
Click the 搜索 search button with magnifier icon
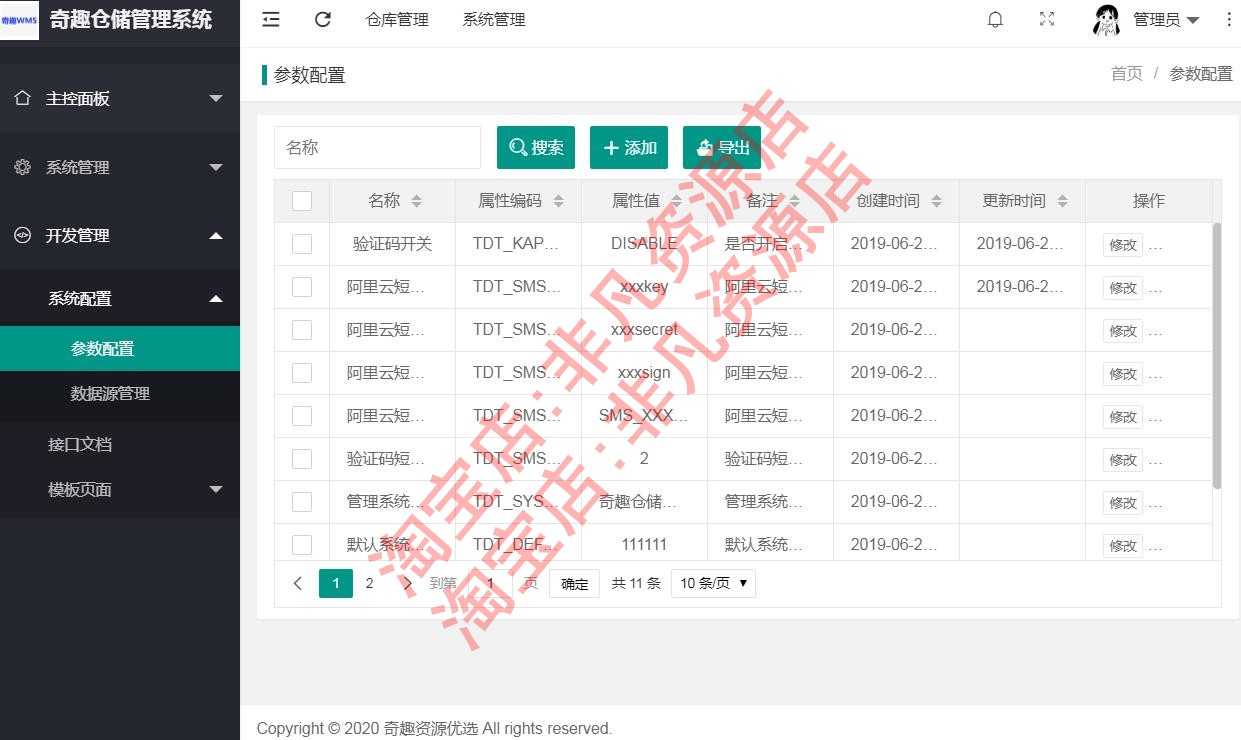pos(535,147)
